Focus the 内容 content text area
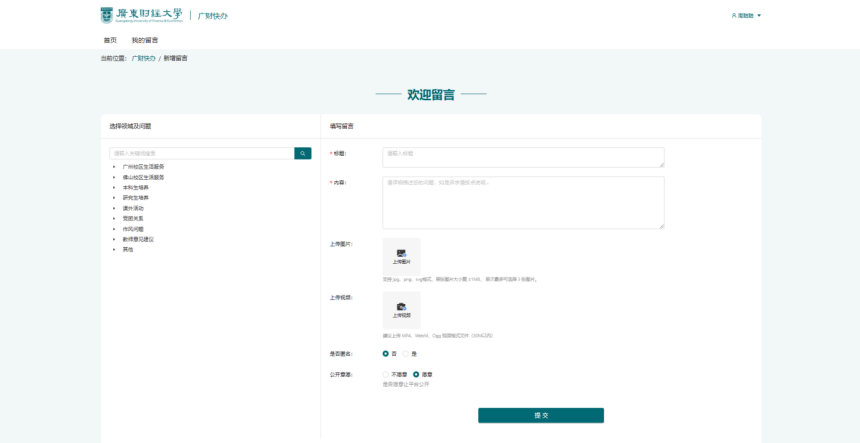The height and width of the screenshot is (443, 860). click(523, 202)
